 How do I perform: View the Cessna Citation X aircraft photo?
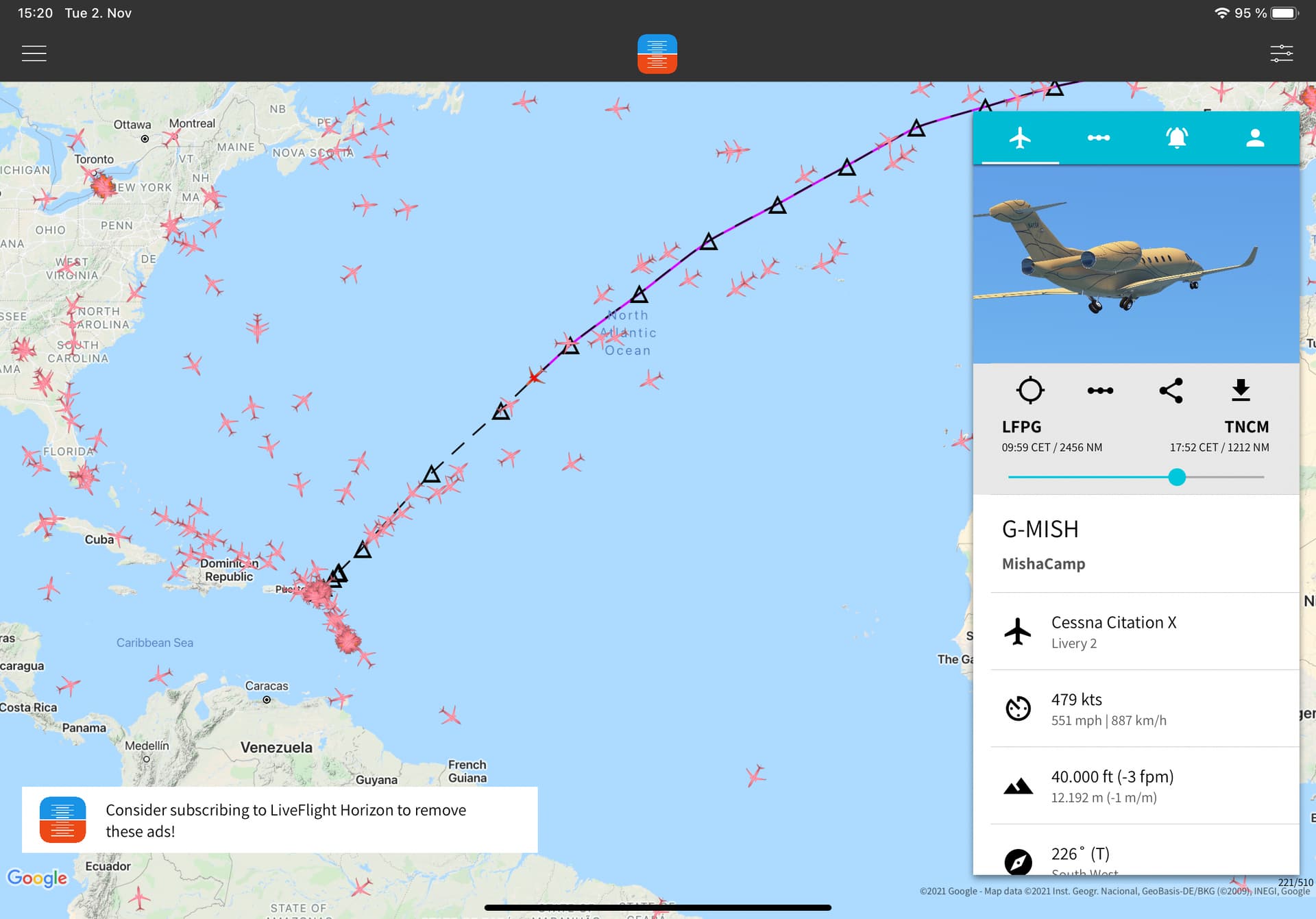pyautogui.click(x=1136, y=264)
